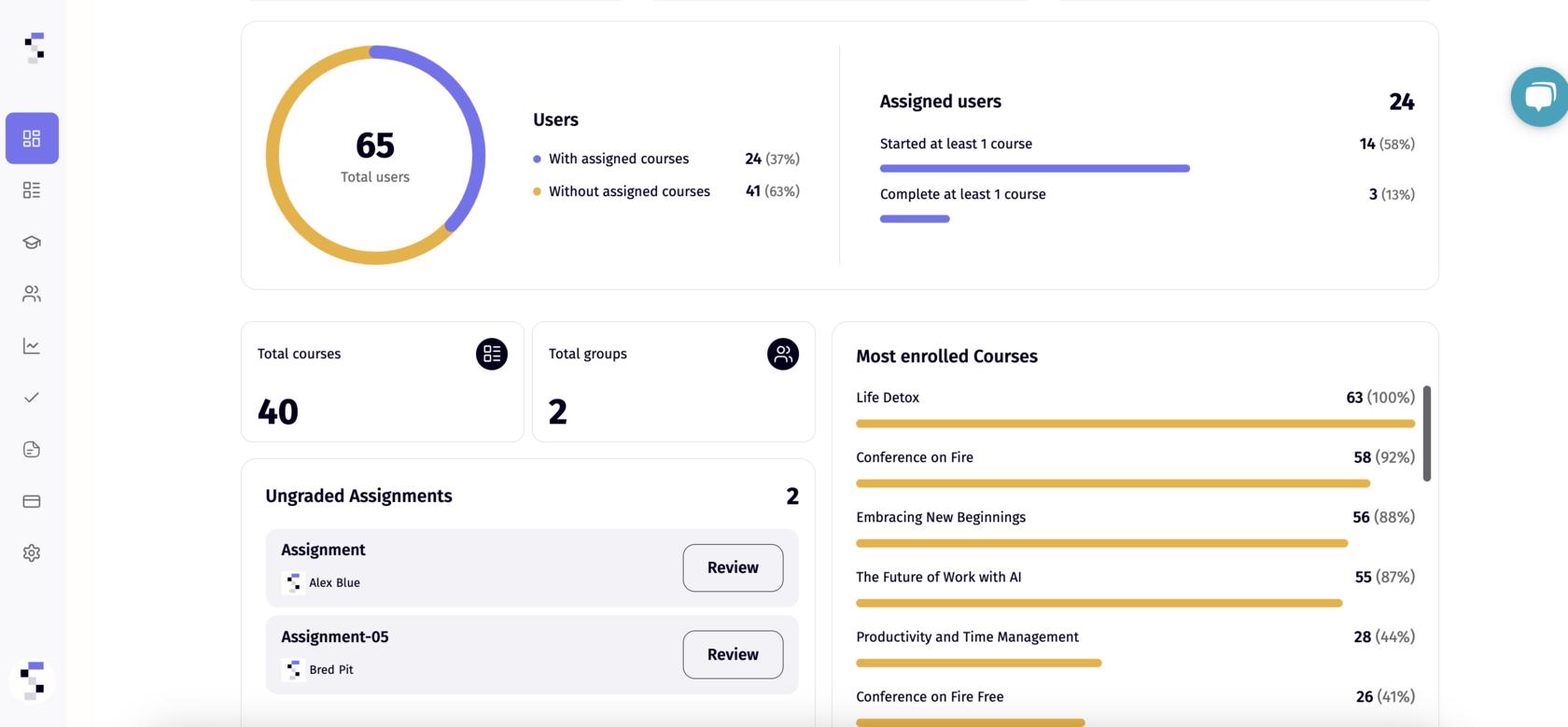The image size is (1568, 727).
Task: Click the Most enrolled Courses scrollbar
Action: tap(1426, 434)
